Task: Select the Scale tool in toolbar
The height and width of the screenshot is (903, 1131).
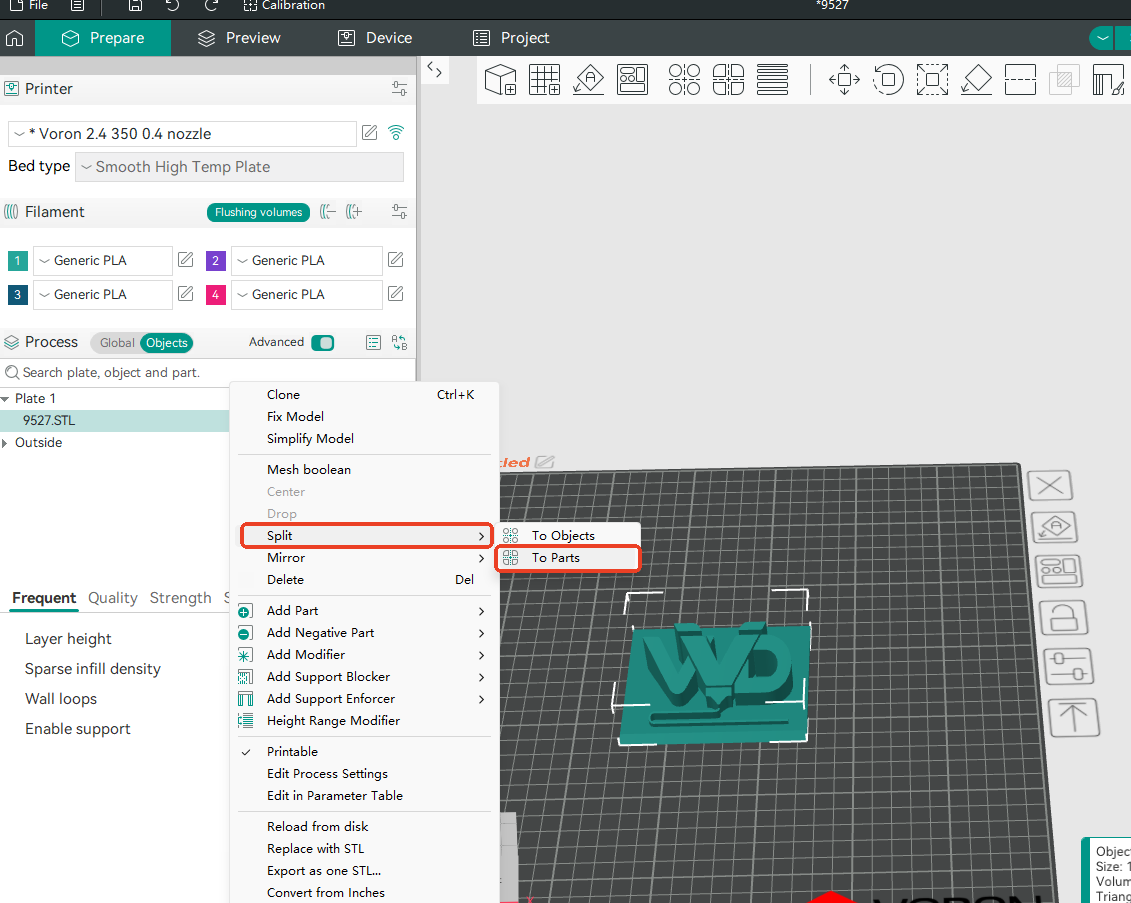Action: pyautogui.click(x=932, y=80)
